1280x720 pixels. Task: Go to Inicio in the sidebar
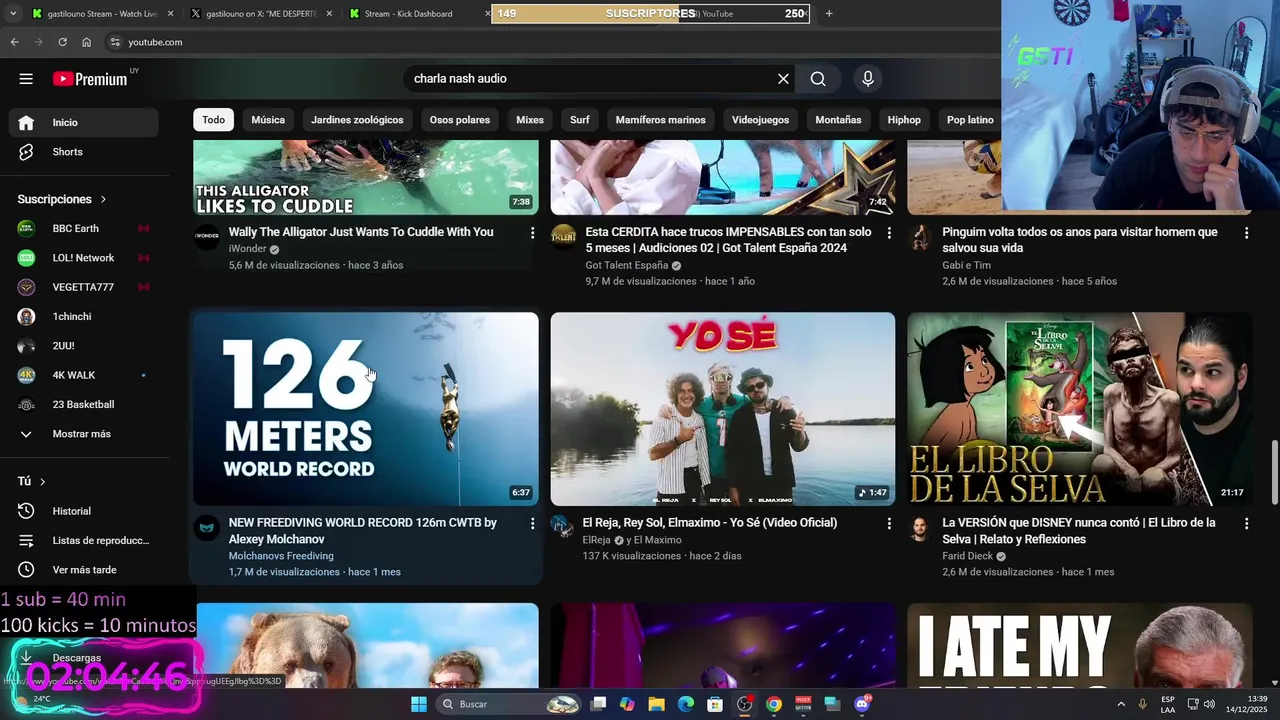click(83, 122)
